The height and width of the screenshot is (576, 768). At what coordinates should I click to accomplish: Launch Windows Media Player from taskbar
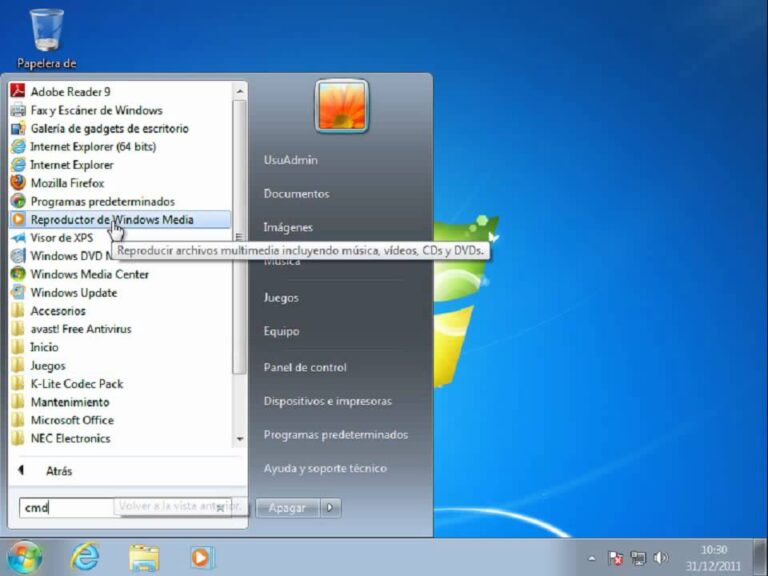coord(202,558)
